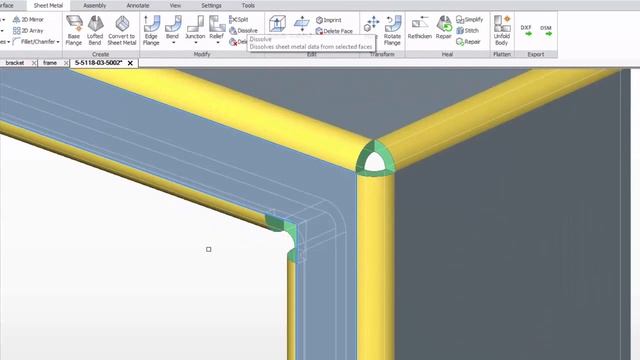Pick the Relief tool icon

(217, 24)
